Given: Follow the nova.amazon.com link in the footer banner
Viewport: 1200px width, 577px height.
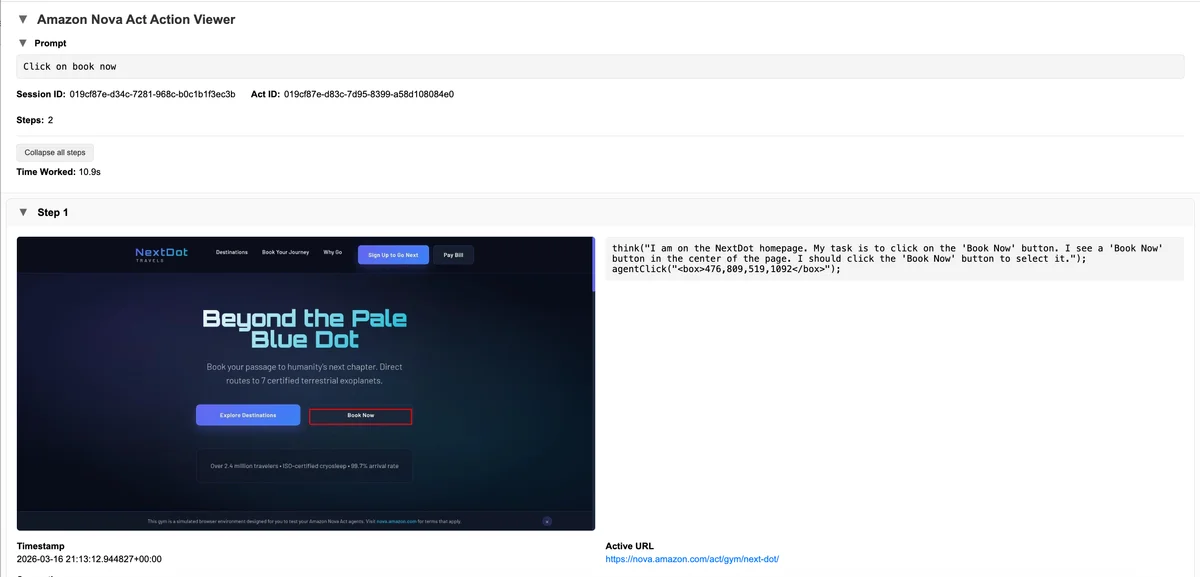Looking at the screenshot, I should [398, 521].
